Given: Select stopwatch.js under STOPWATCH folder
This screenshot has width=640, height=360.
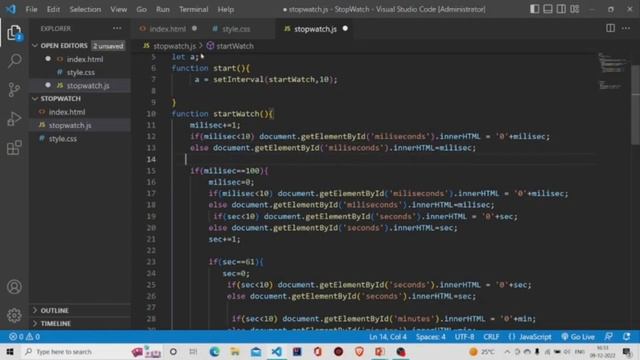Looking at the screenshot, I should pos(70,125).
